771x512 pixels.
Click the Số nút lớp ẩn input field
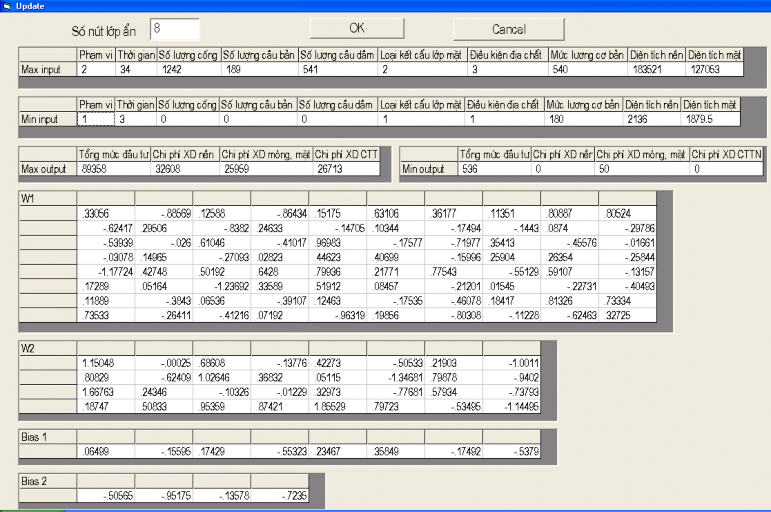tap(175, 29)
